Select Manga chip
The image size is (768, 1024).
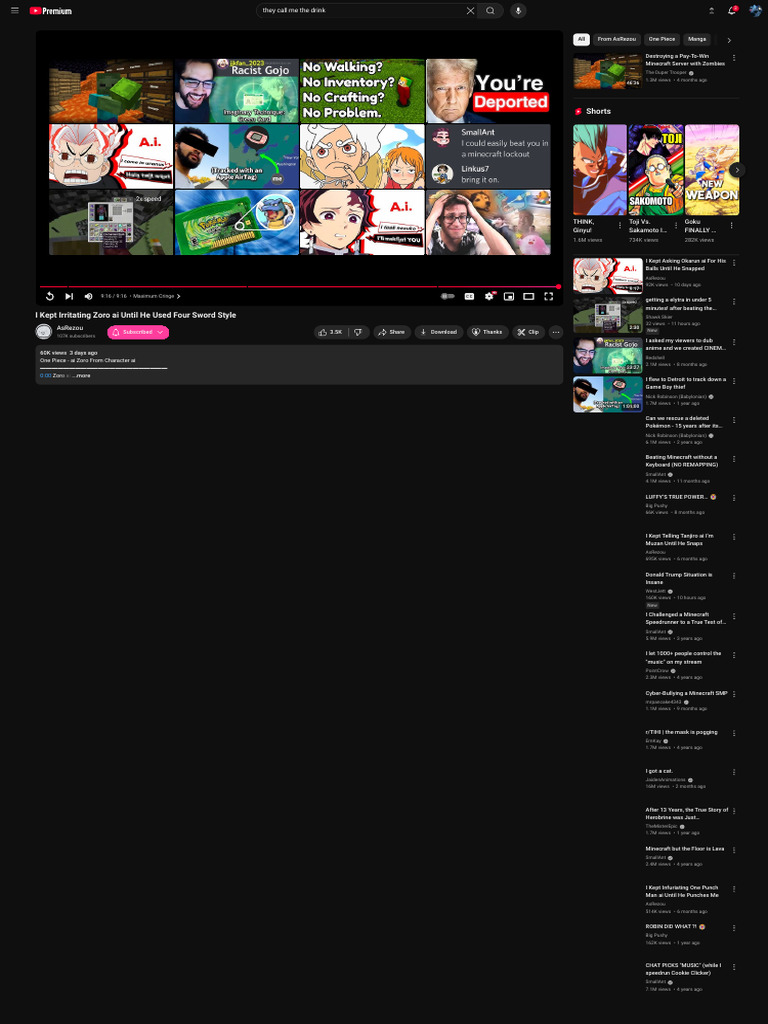click(x=697, y=39)
